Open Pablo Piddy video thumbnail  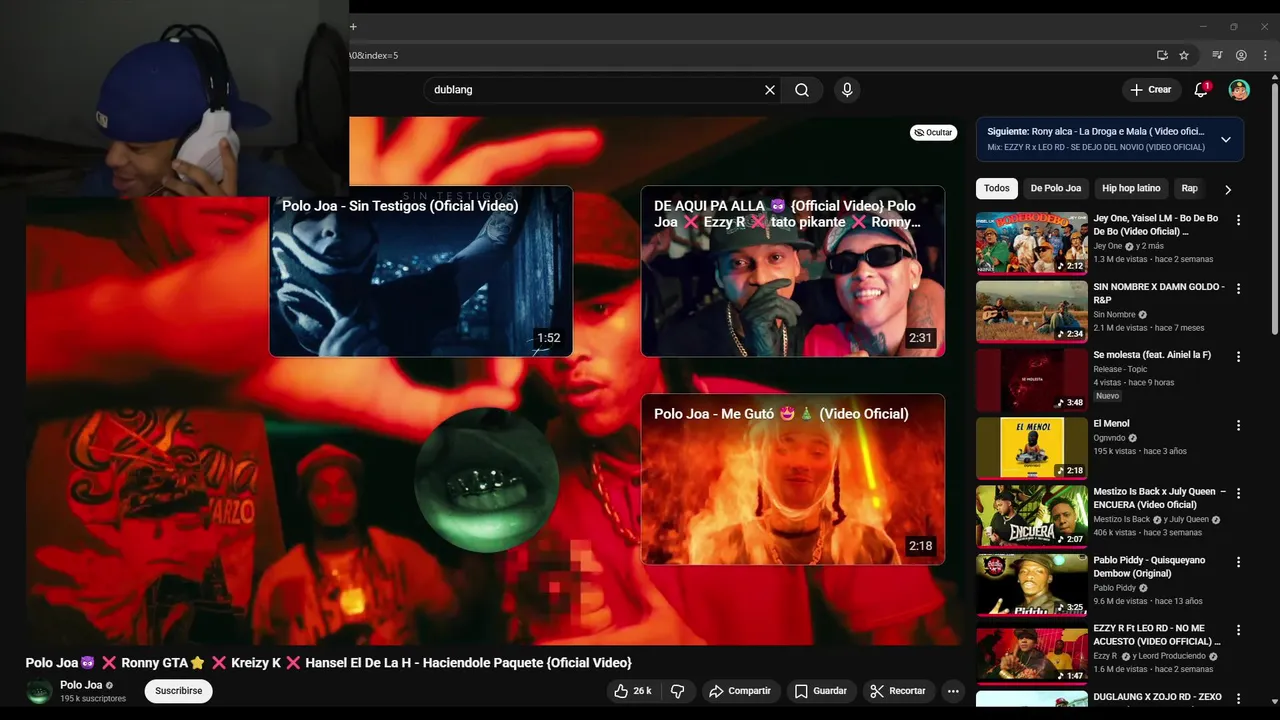click(1031, 585)
